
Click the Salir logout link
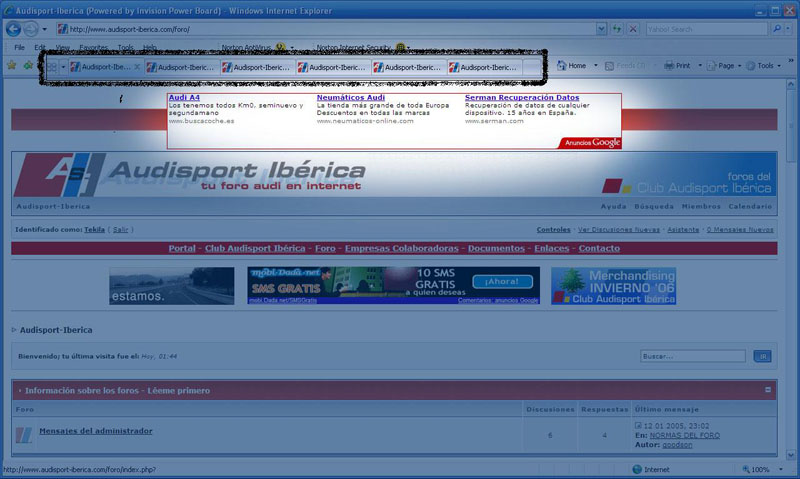coord(120,230)
